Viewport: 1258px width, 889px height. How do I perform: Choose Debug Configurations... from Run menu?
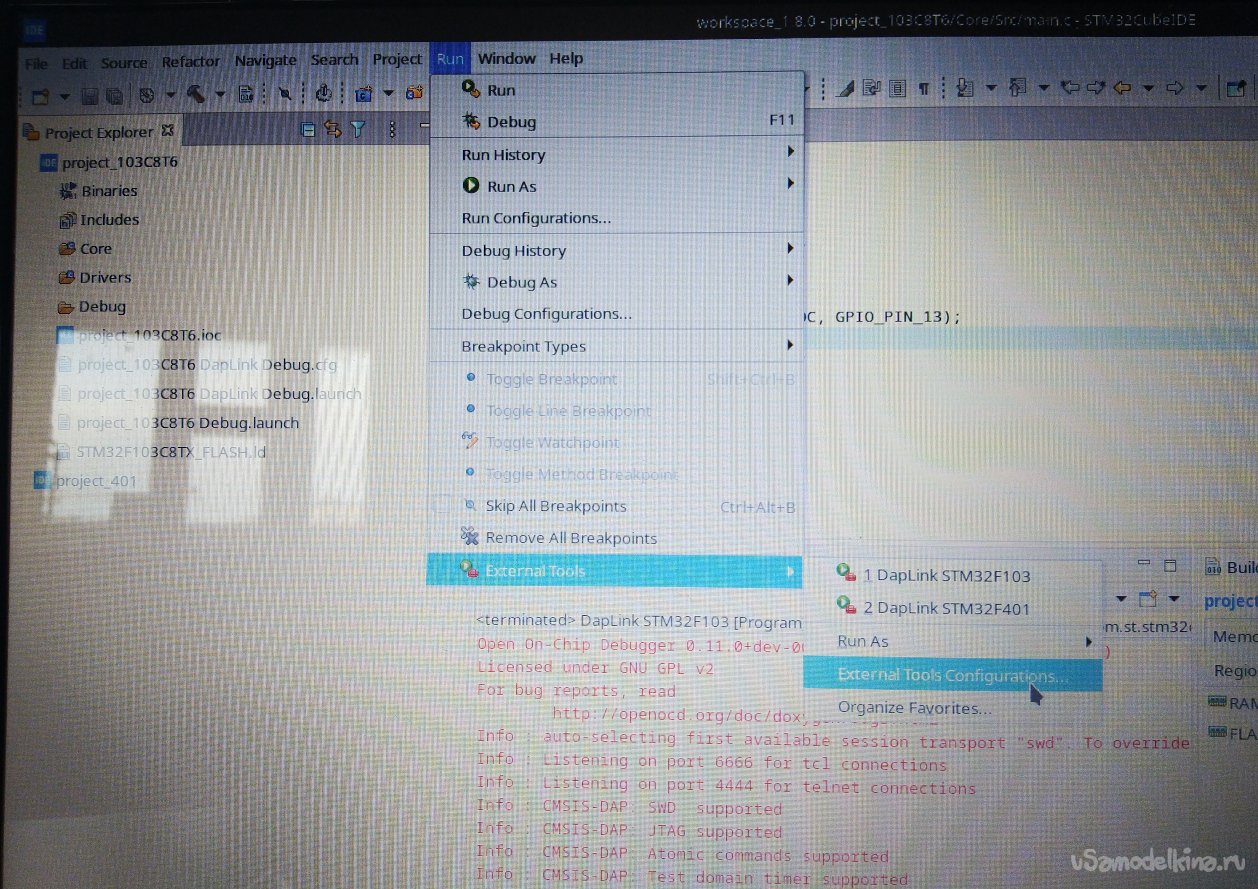616,314
